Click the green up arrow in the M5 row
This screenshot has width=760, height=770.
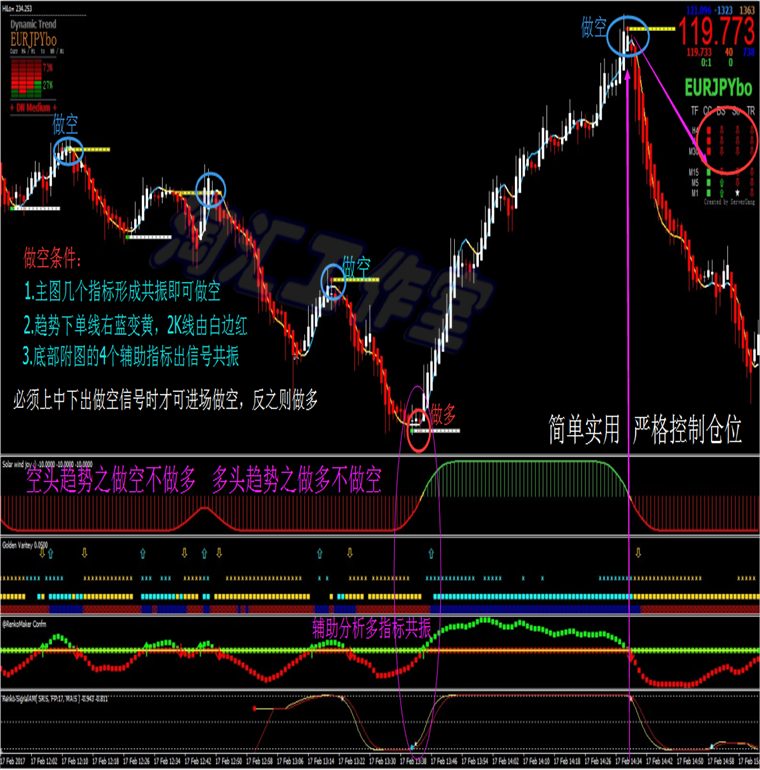click(721, 183)
